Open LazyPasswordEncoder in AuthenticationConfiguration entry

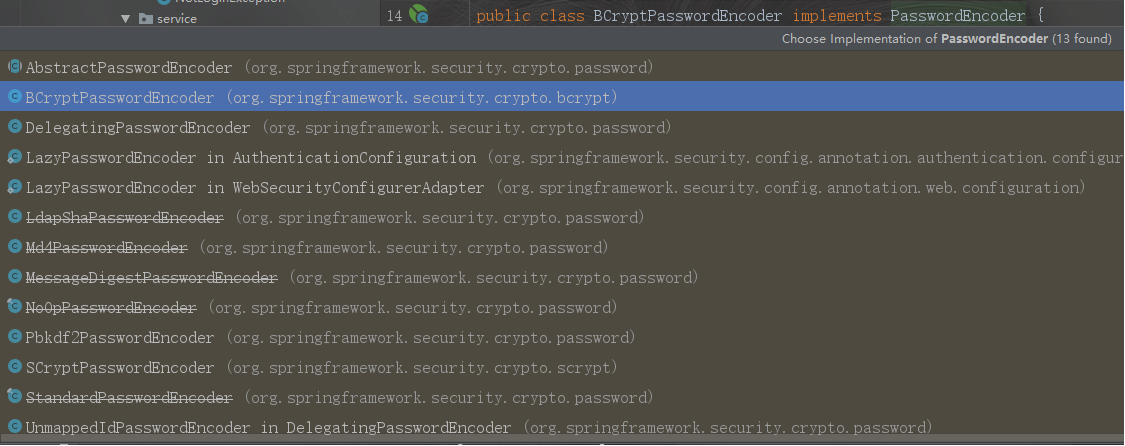[x=250, y=158]
